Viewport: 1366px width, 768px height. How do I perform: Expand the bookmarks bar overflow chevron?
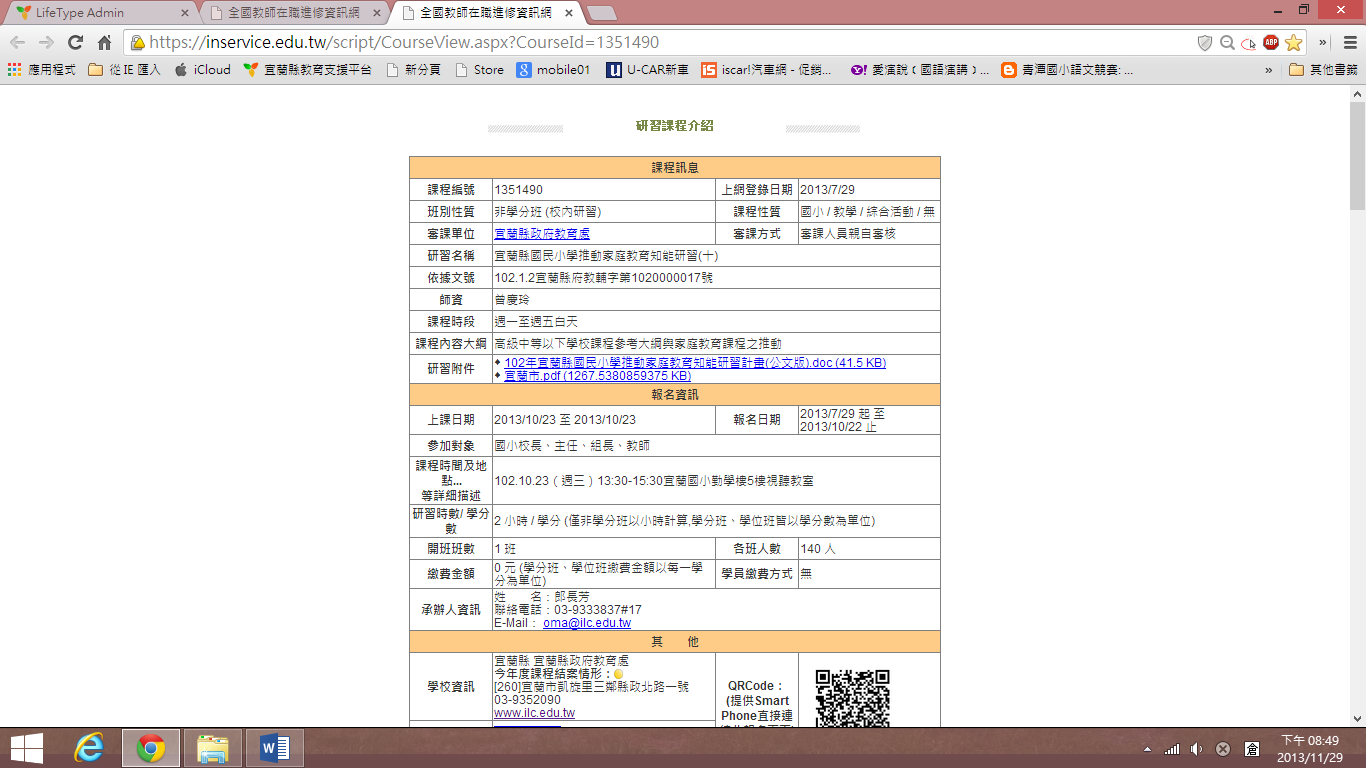click(1269, 70)
